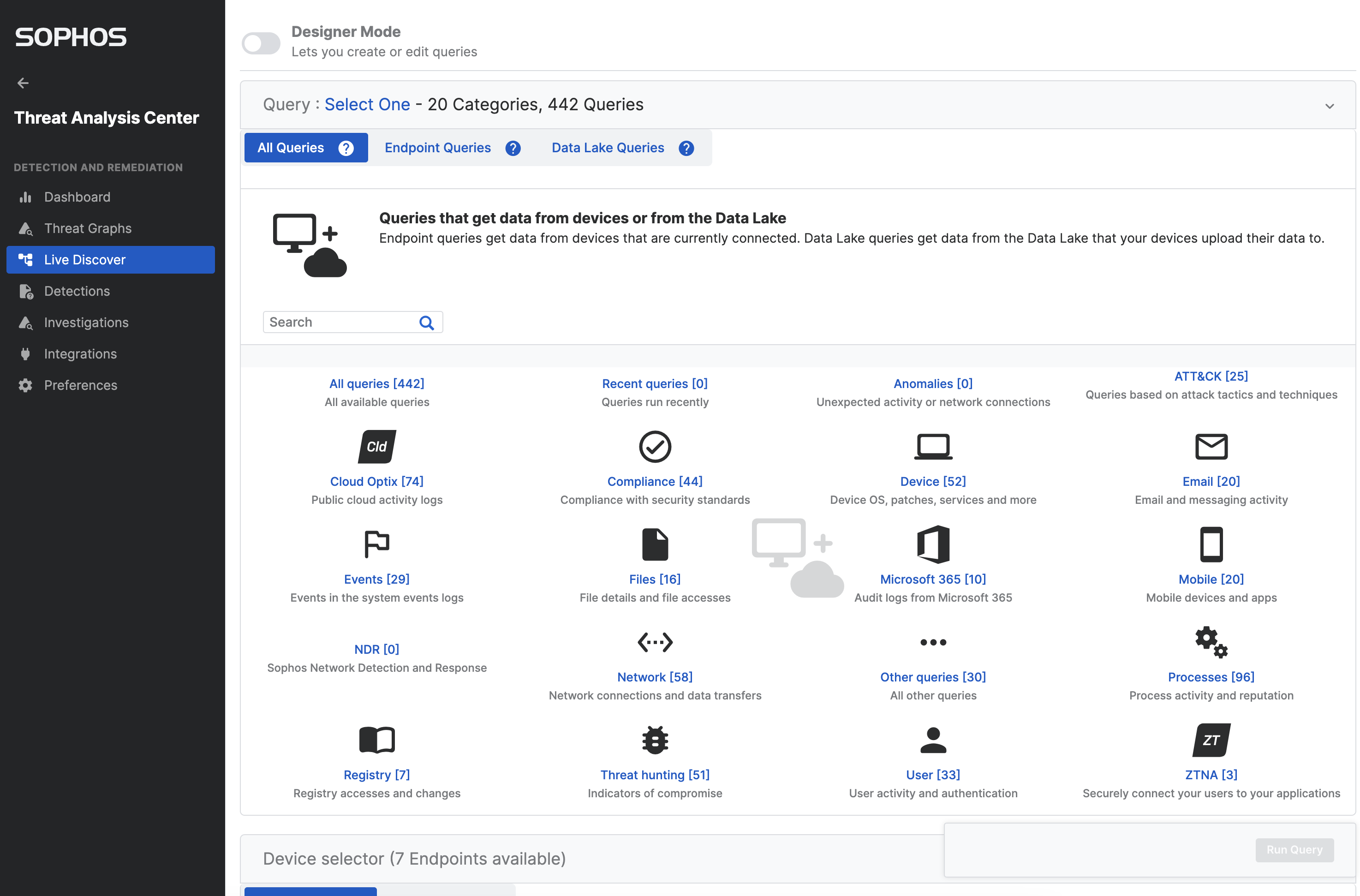The image size is (1360, 896).
Task: Switch to Endpoint Queries tab
Action: (437, 148)
